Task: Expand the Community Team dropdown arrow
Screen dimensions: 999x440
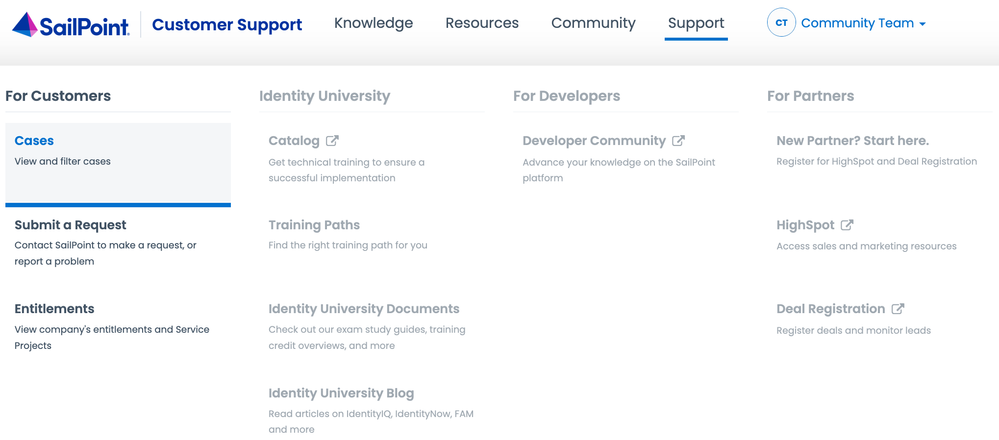Action: pos(922,24)
